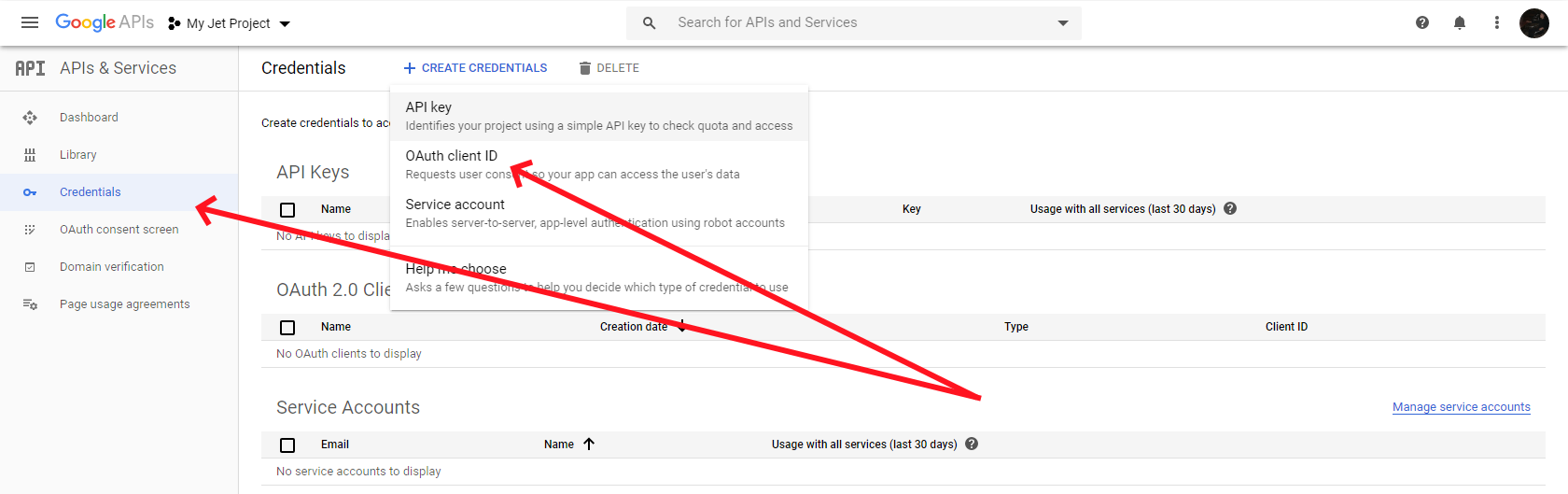Screen dimensions: 1568x494
Task: Sort OAuth clients by Creation date
Action: pyautogui.click(x=634, y=327)
